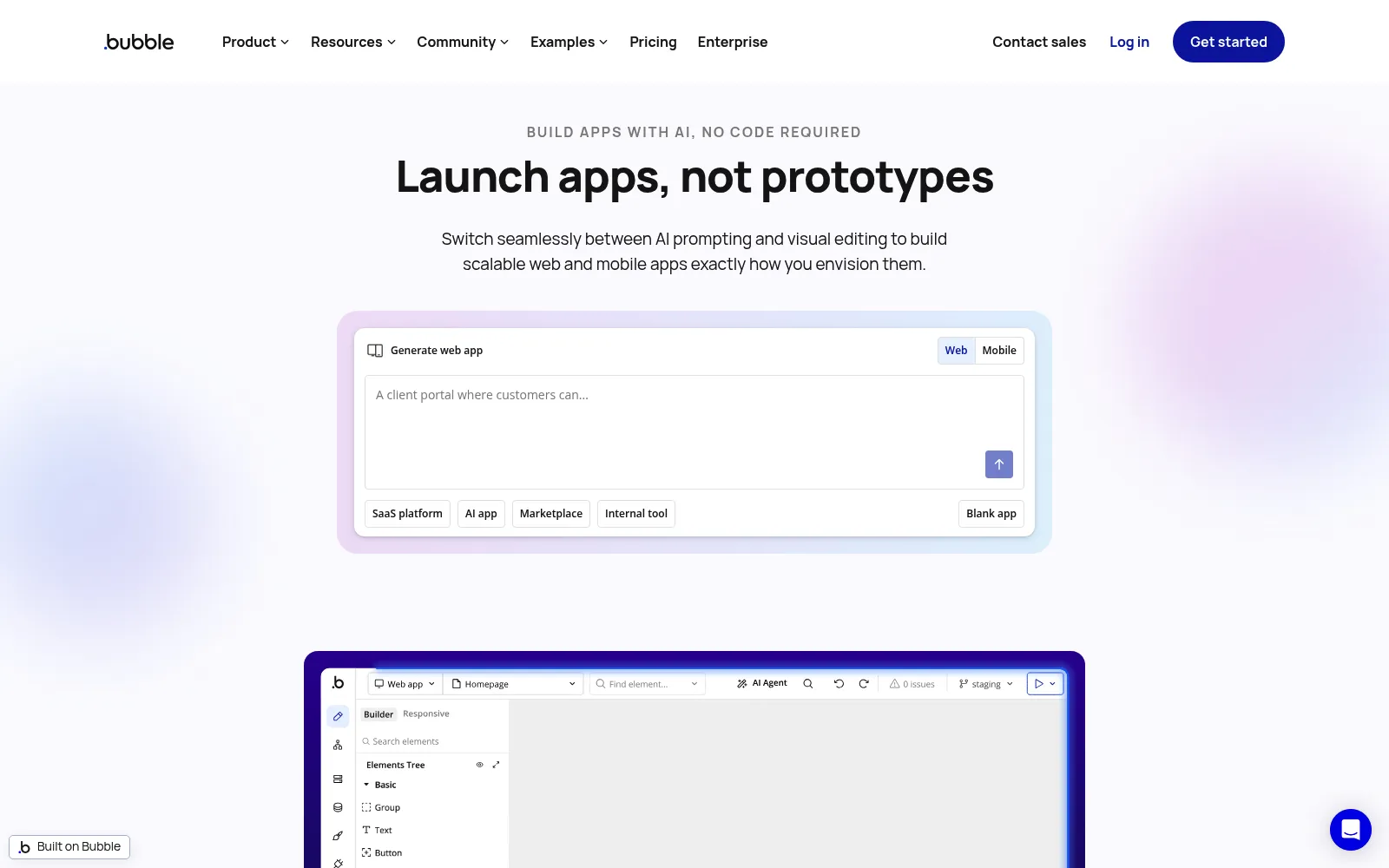This screenshot has width=1389, height=868.
Task: Expand the Community menu
Action: 463,42
